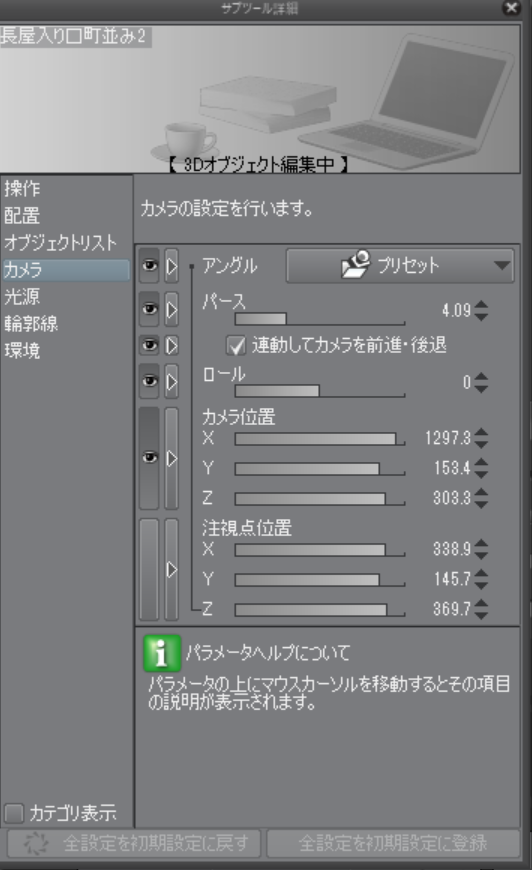This screenshot has height=870, width=532.
Task: Toggle eye visibility for the アングル row
Action: point(149,266)
